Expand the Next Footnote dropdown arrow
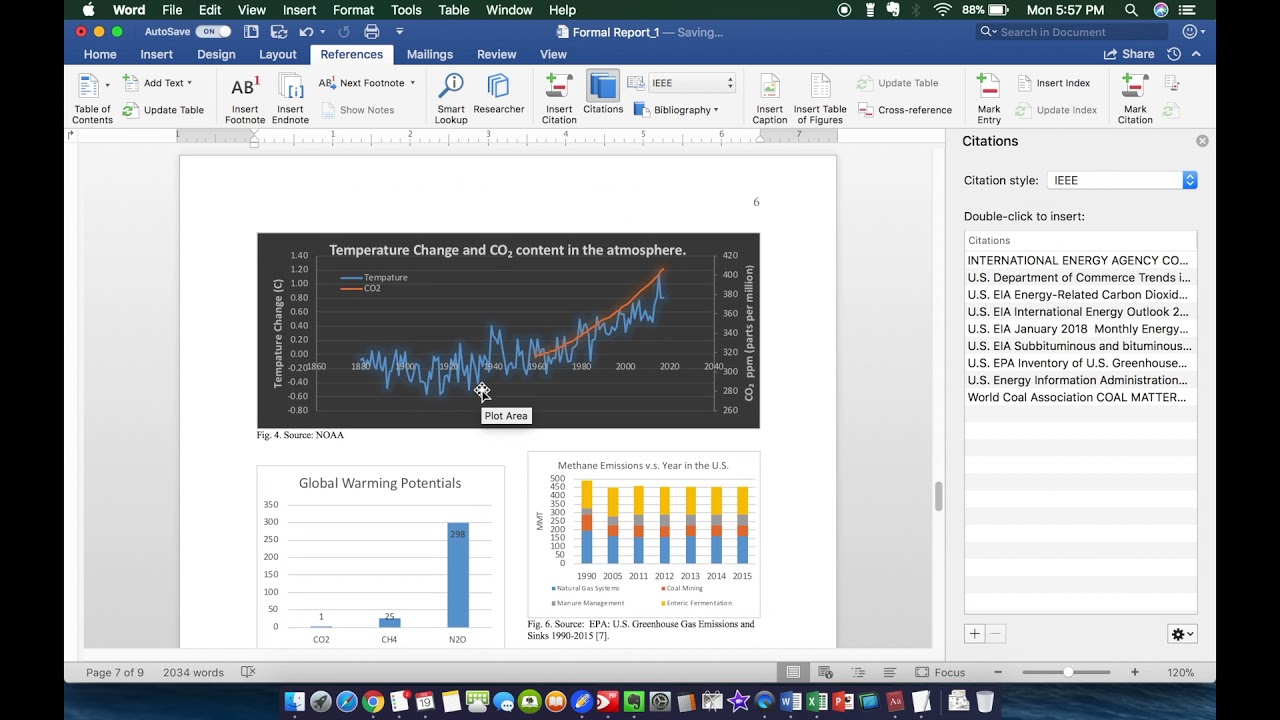Screen dimensions: 1280x720 point(412,83)
